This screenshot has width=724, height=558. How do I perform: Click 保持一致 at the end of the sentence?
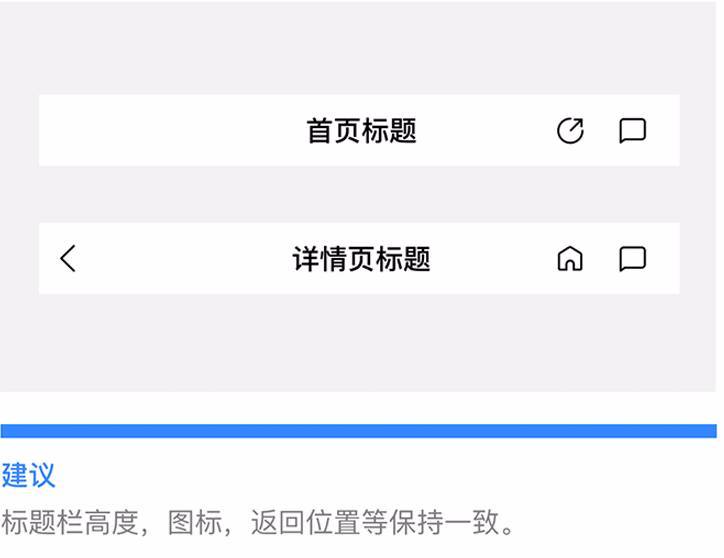[444, 522]
